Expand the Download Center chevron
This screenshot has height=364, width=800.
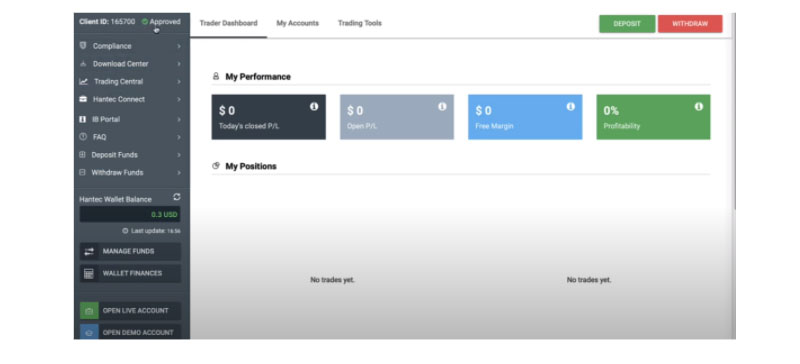[179, 64]
